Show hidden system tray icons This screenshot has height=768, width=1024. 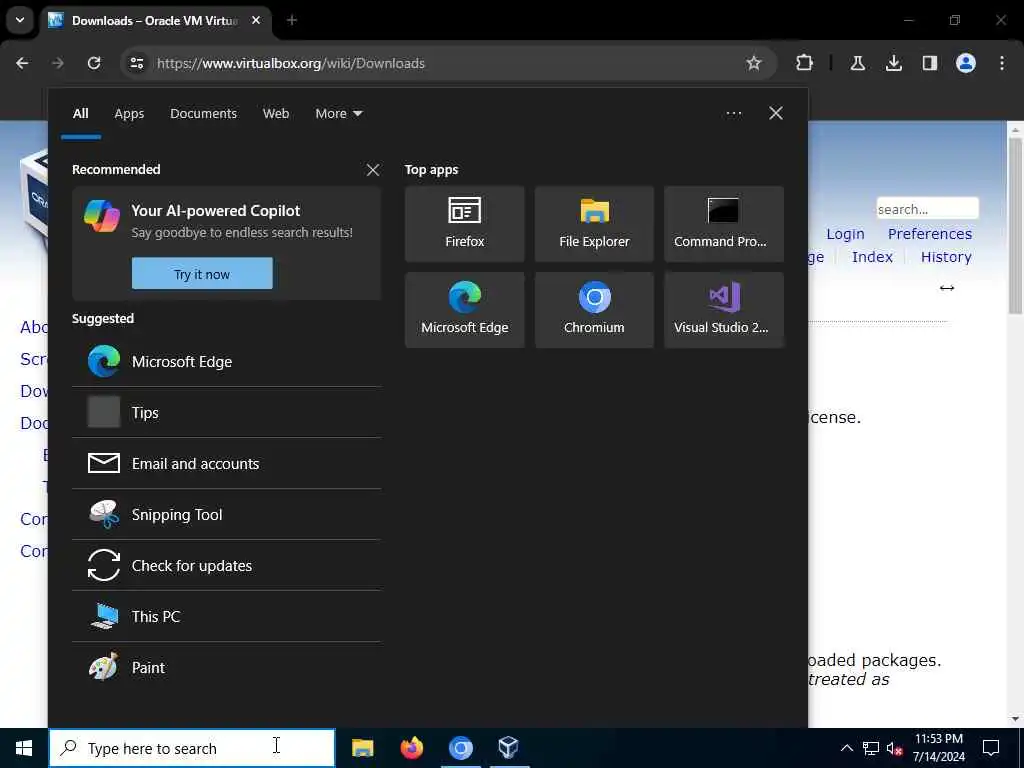click(x=846, y=748)
